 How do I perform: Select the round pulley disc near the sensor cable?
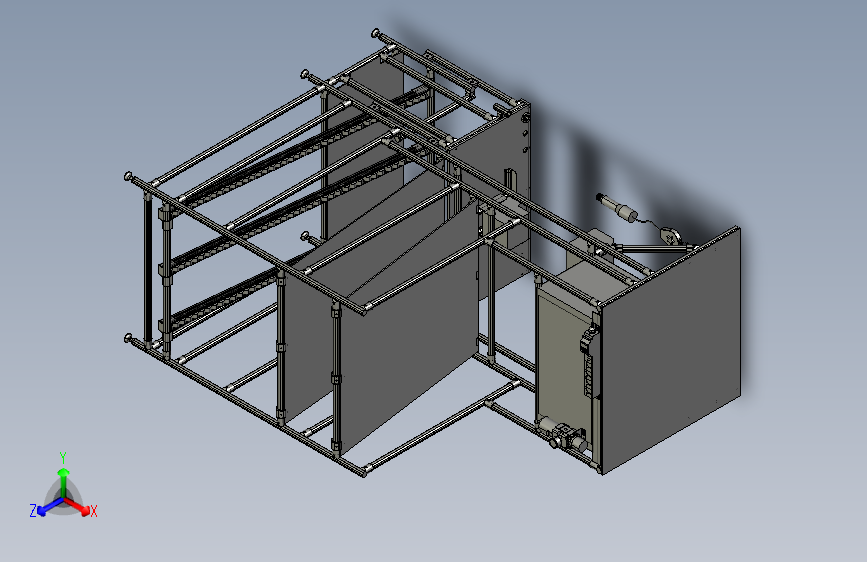pos(671,236)
